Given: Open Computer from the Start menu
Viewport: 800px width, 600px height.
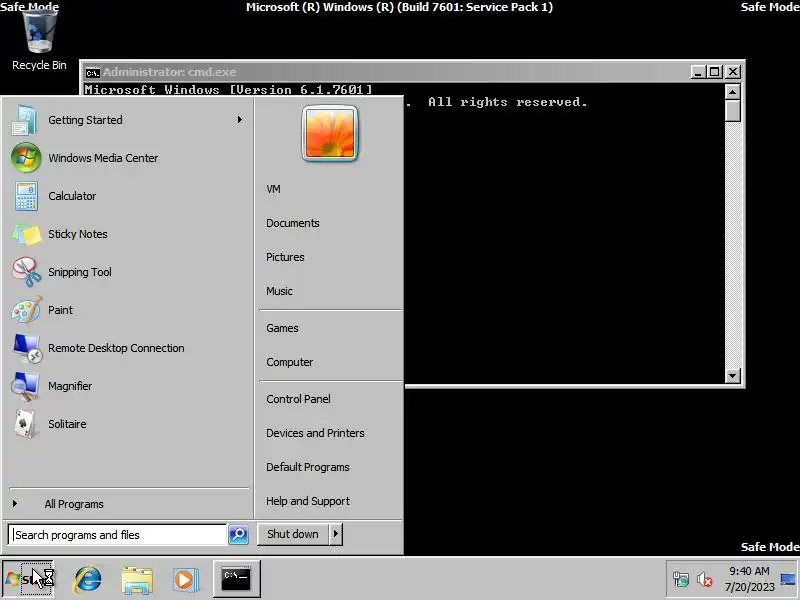Looking at the screenshot, I should click(290, 362).
